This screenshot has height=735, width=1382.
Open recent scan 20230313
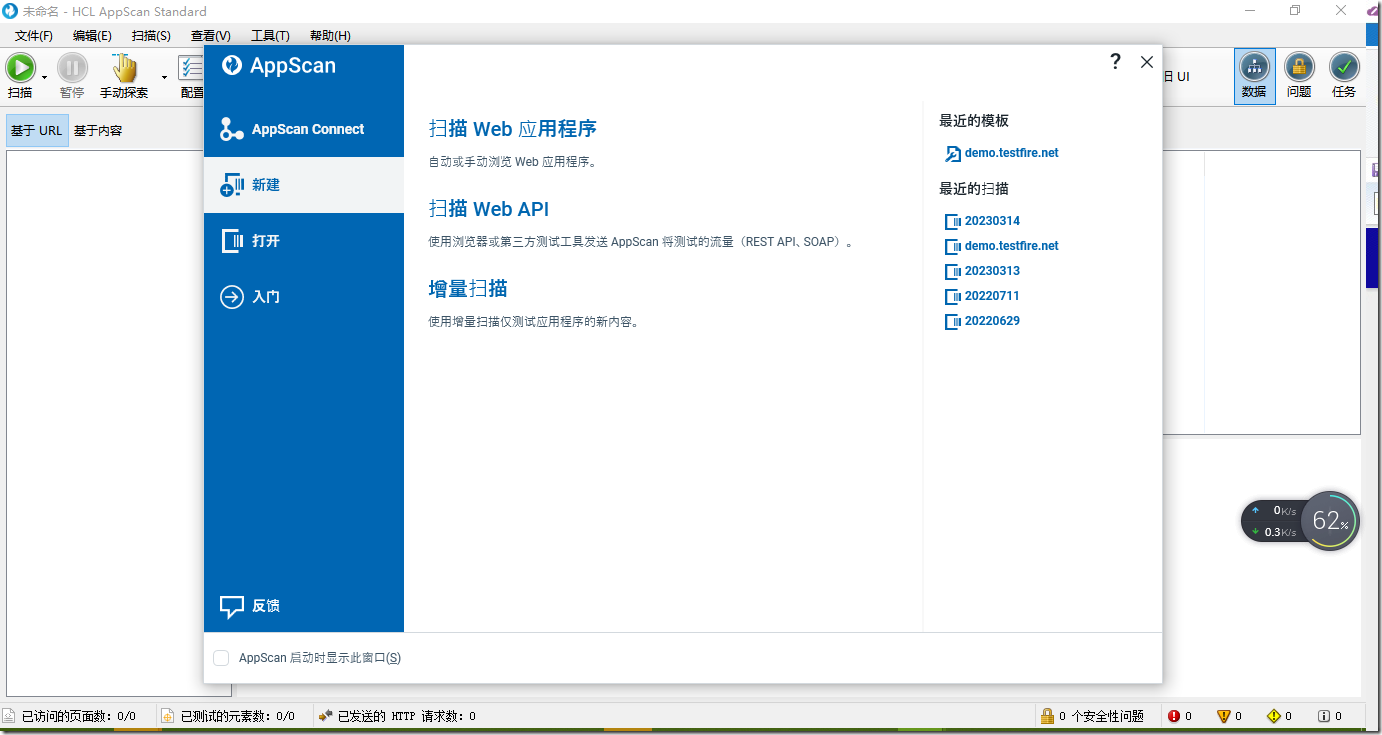click(x=992, y=271)
